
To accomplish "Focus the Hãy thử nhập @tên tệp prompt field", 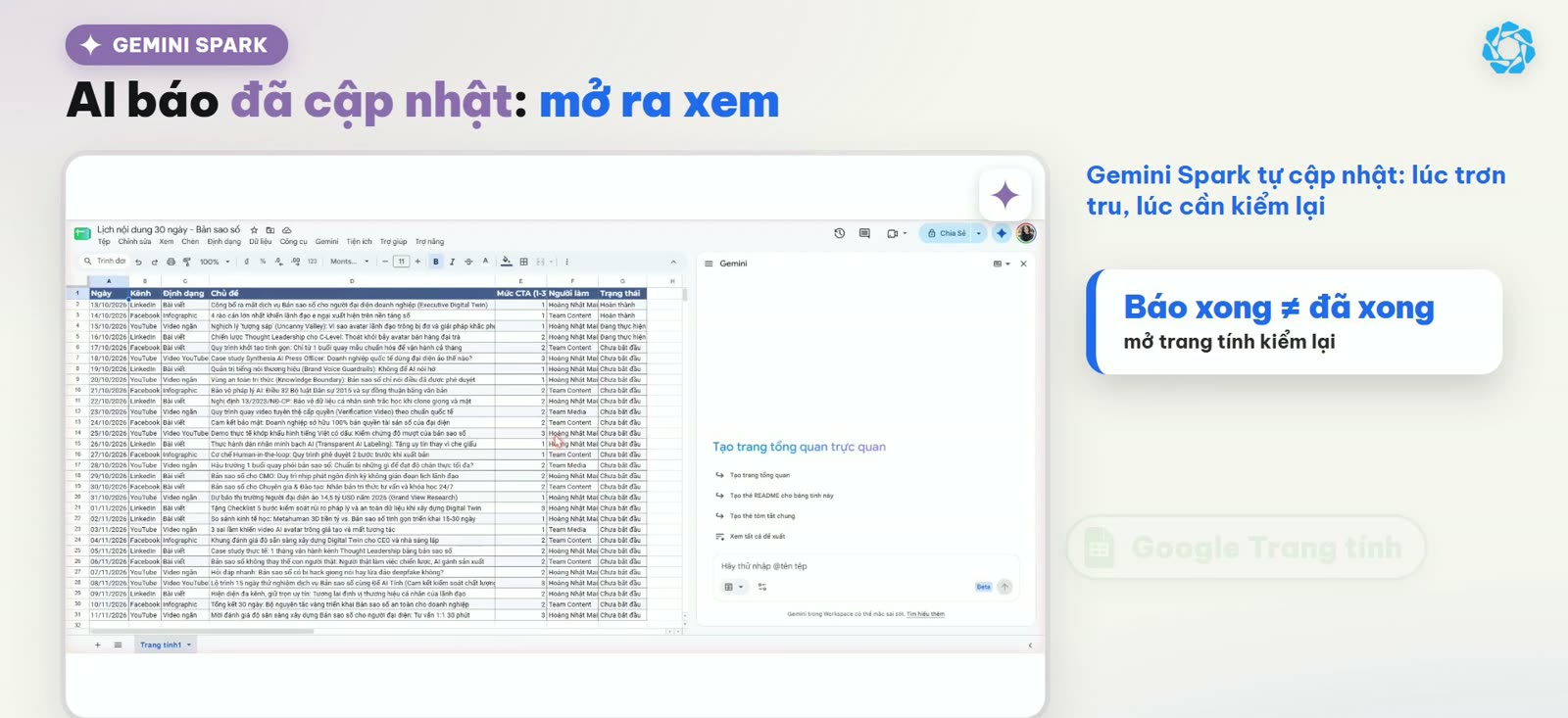I will pos(764,566).
